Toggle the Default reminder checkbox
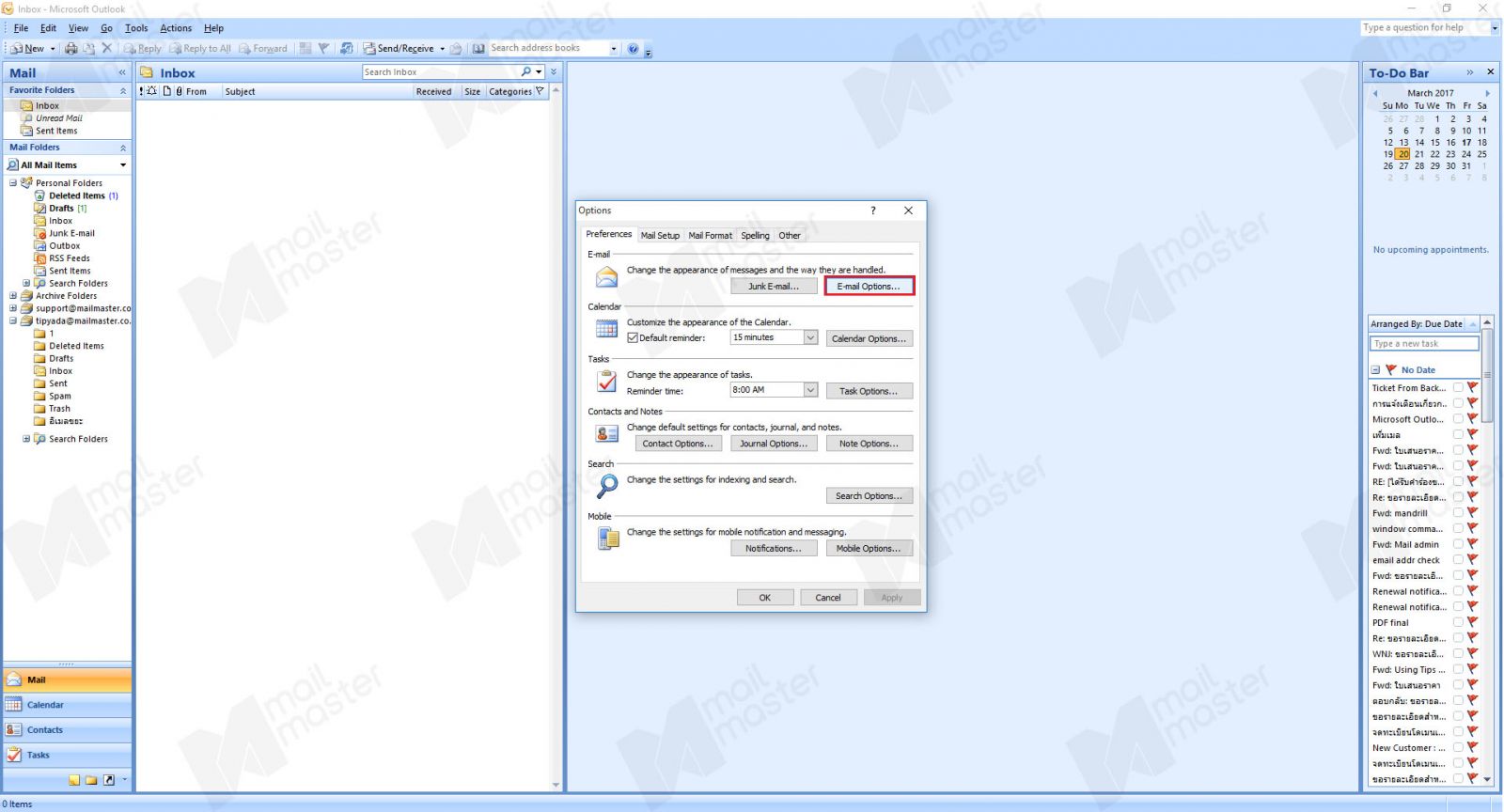 click(x=633, y=338)
